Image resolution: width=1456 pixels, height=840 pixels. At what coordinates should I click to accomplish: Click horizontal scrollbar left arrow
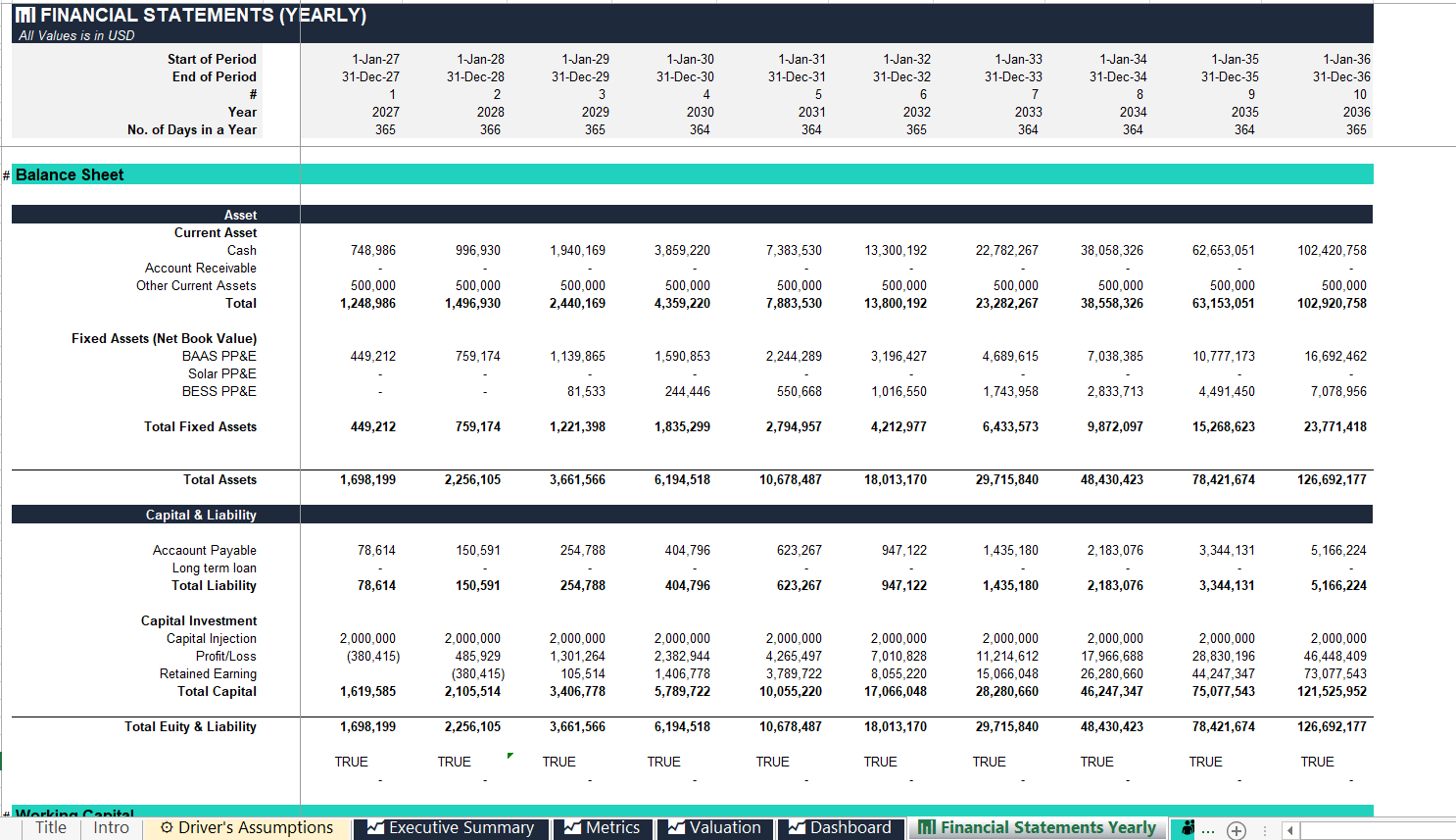(x=1290, y=830)
